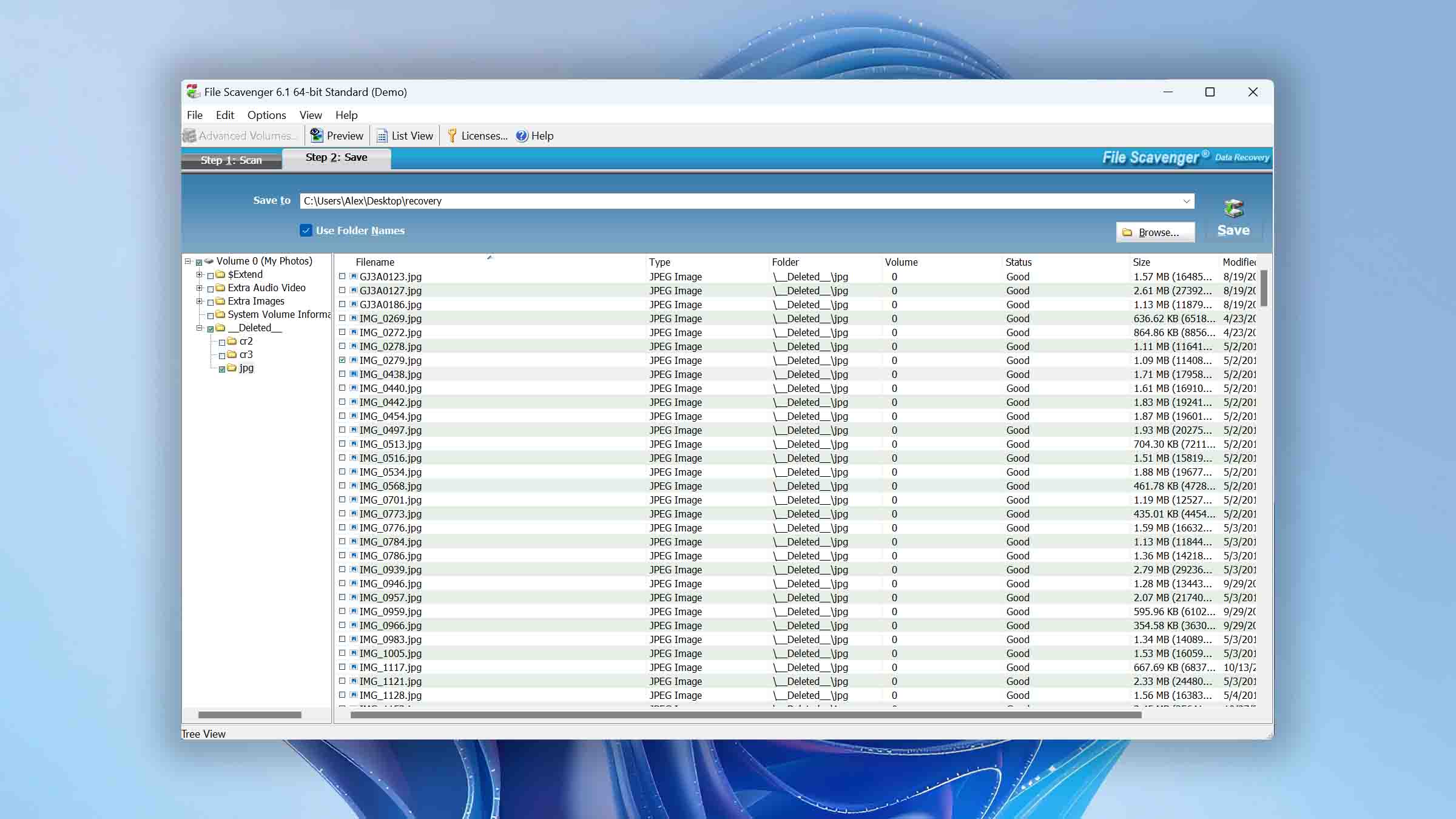Open the File menu

tap(195, 115)
